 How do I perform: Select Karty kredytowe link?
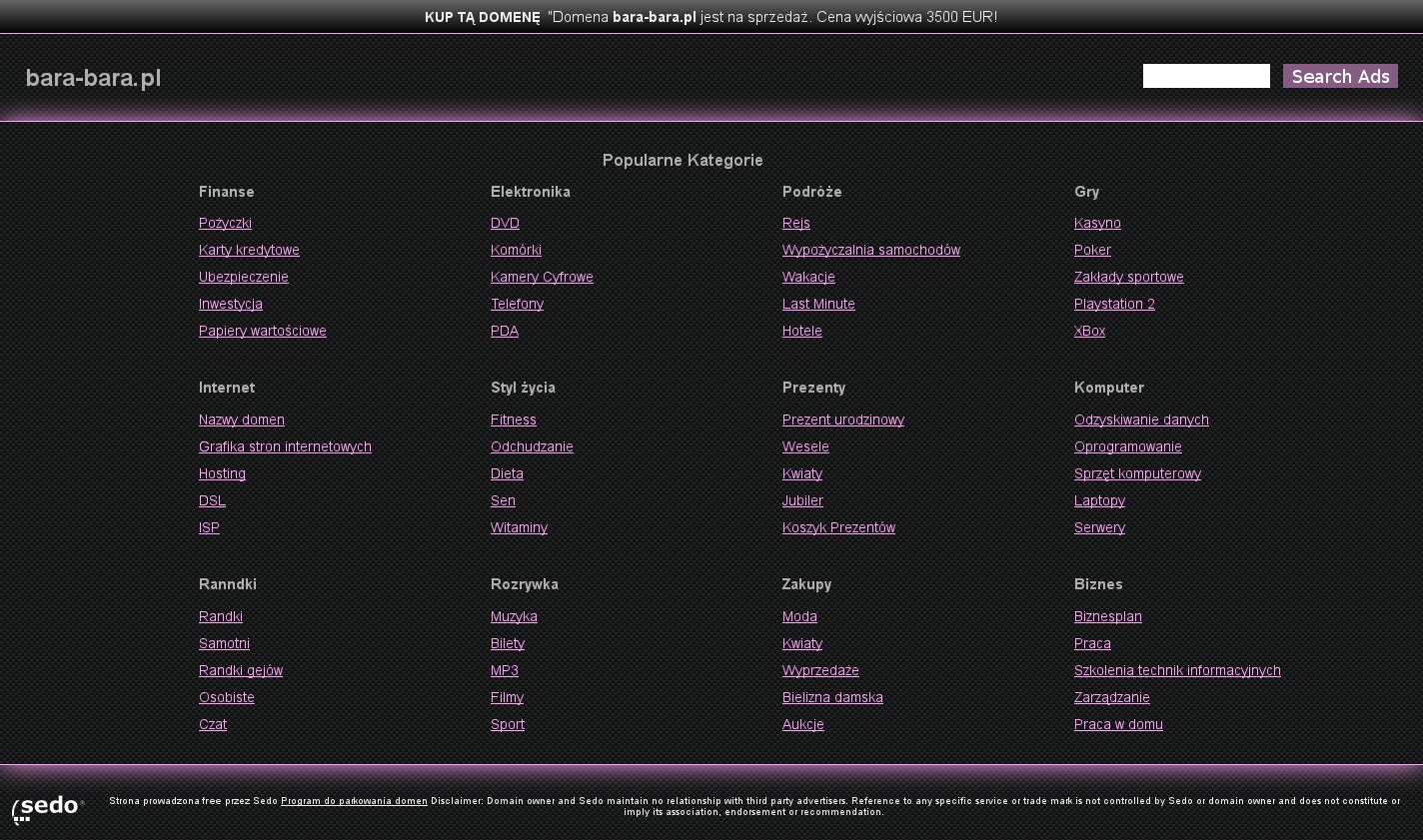pyautogui.click(x=249, y=250)
